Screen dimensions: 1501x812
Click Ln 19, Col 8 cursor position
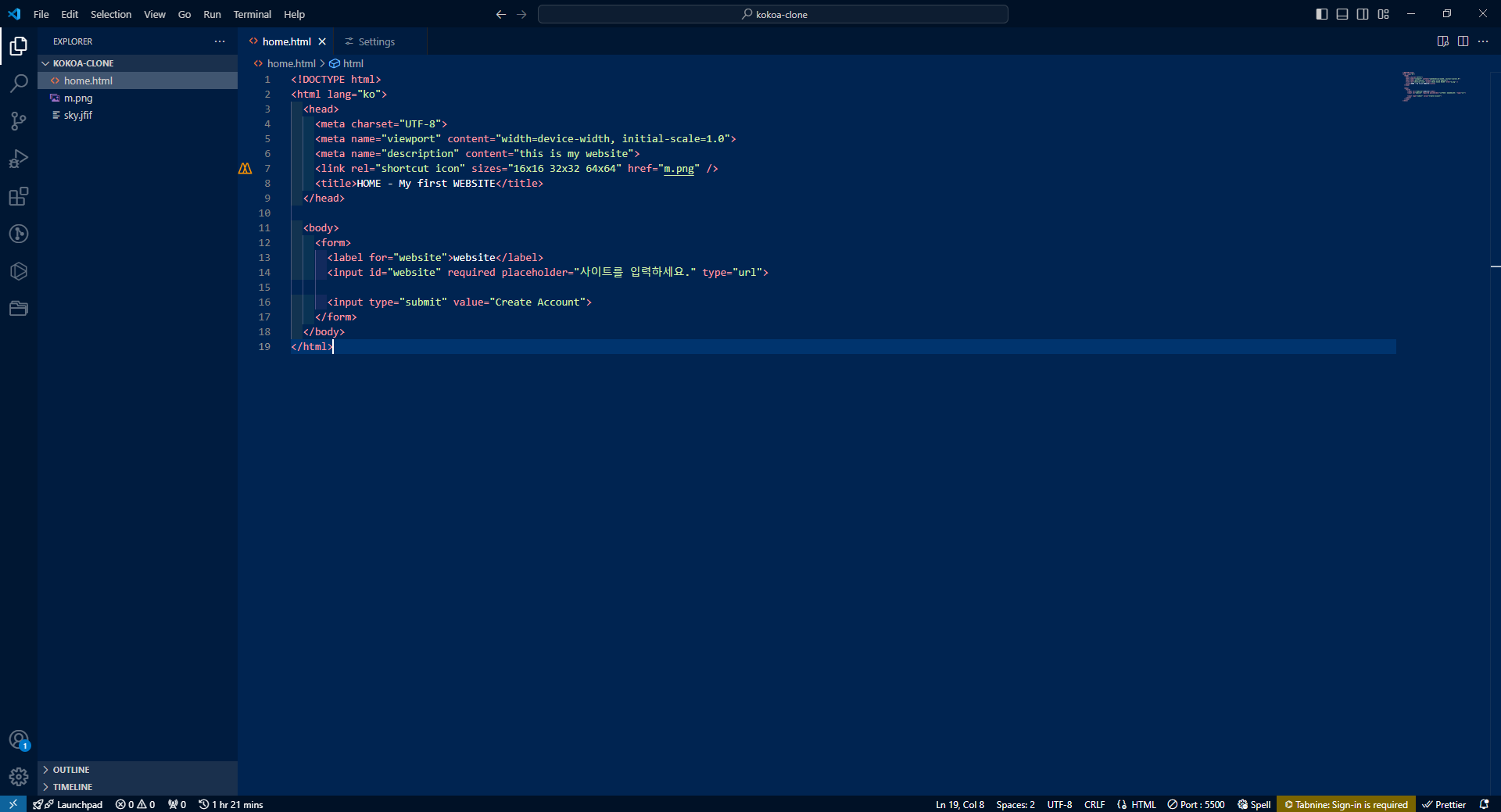960,804
